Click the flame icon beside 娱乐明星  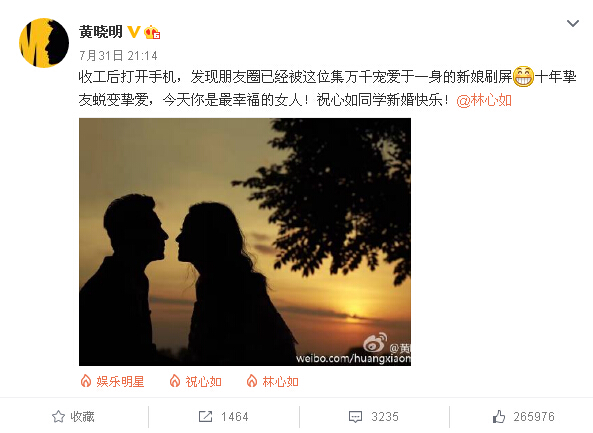click(x=86, y=381)
